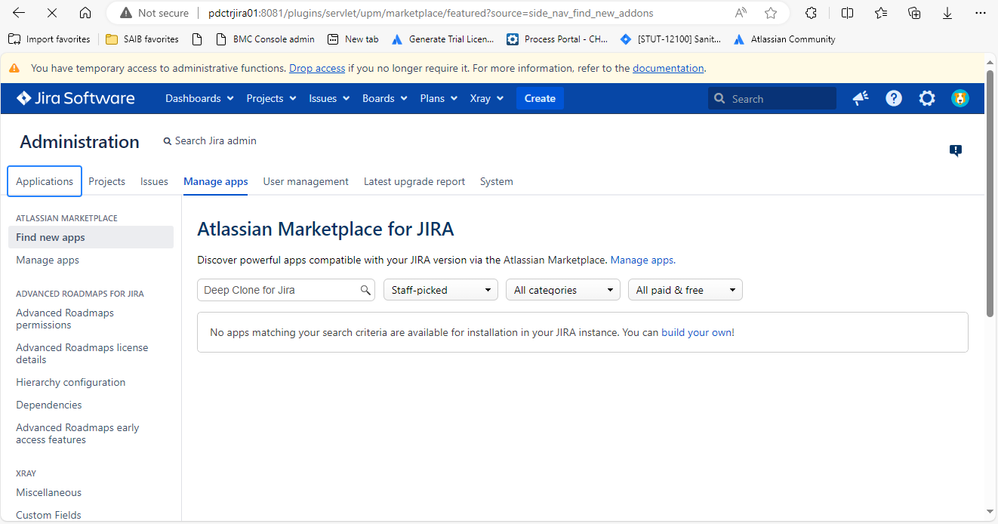Open the user profile avatar menu
This screenshot has width=998, height=524.
coord(960,98)
